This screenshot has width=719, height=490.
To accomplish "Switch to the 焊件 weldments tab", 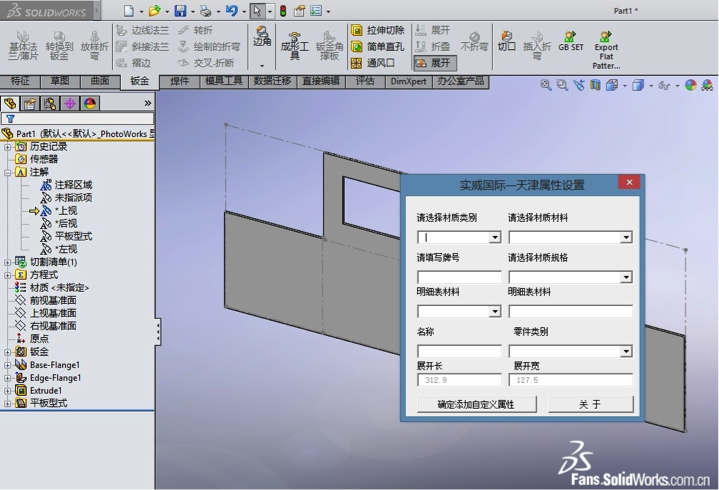I will 179,81.
